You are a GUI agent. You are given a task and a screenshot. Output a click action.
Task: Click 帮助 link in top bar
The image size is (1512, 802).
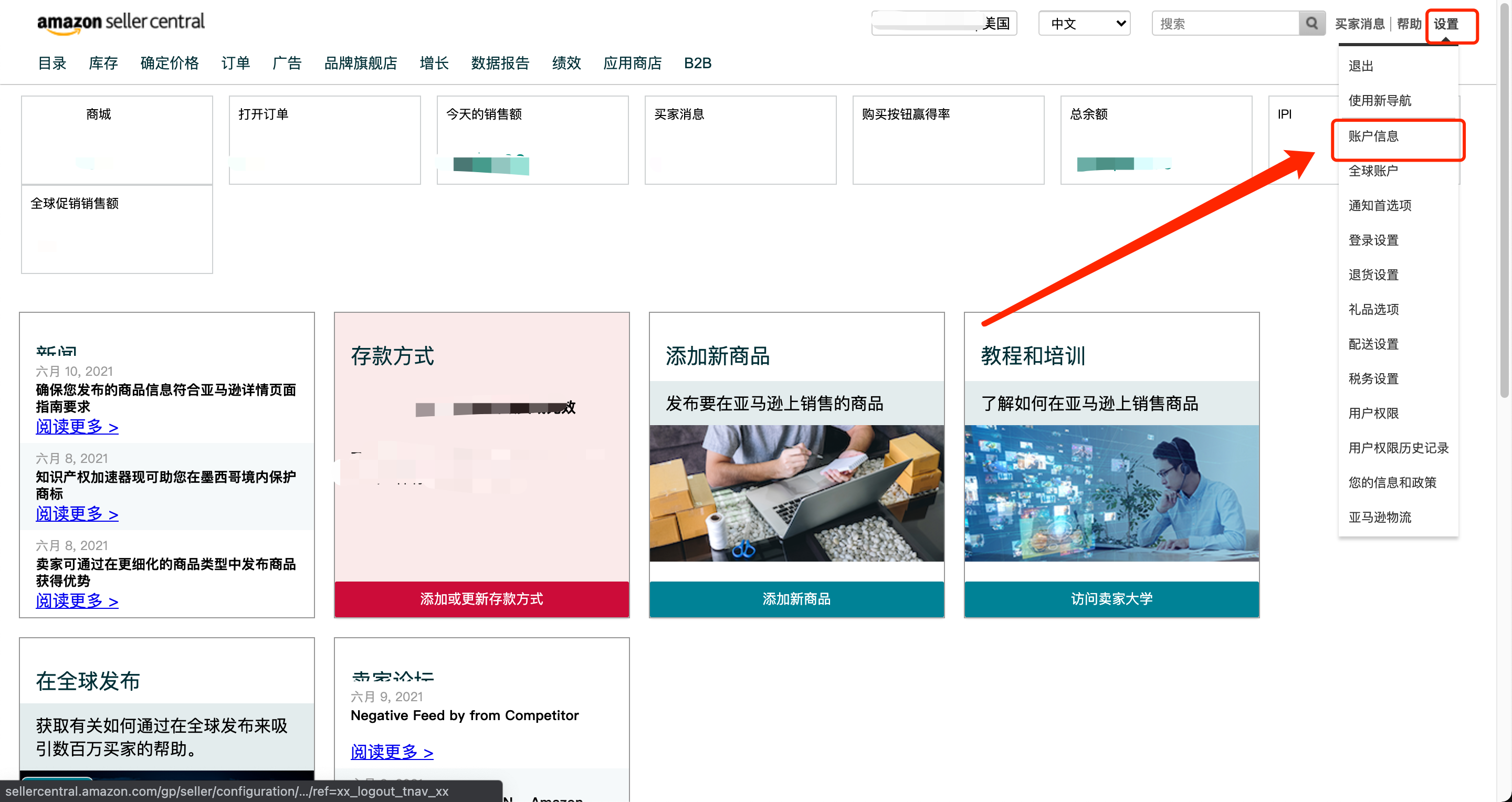point(1409,24)
